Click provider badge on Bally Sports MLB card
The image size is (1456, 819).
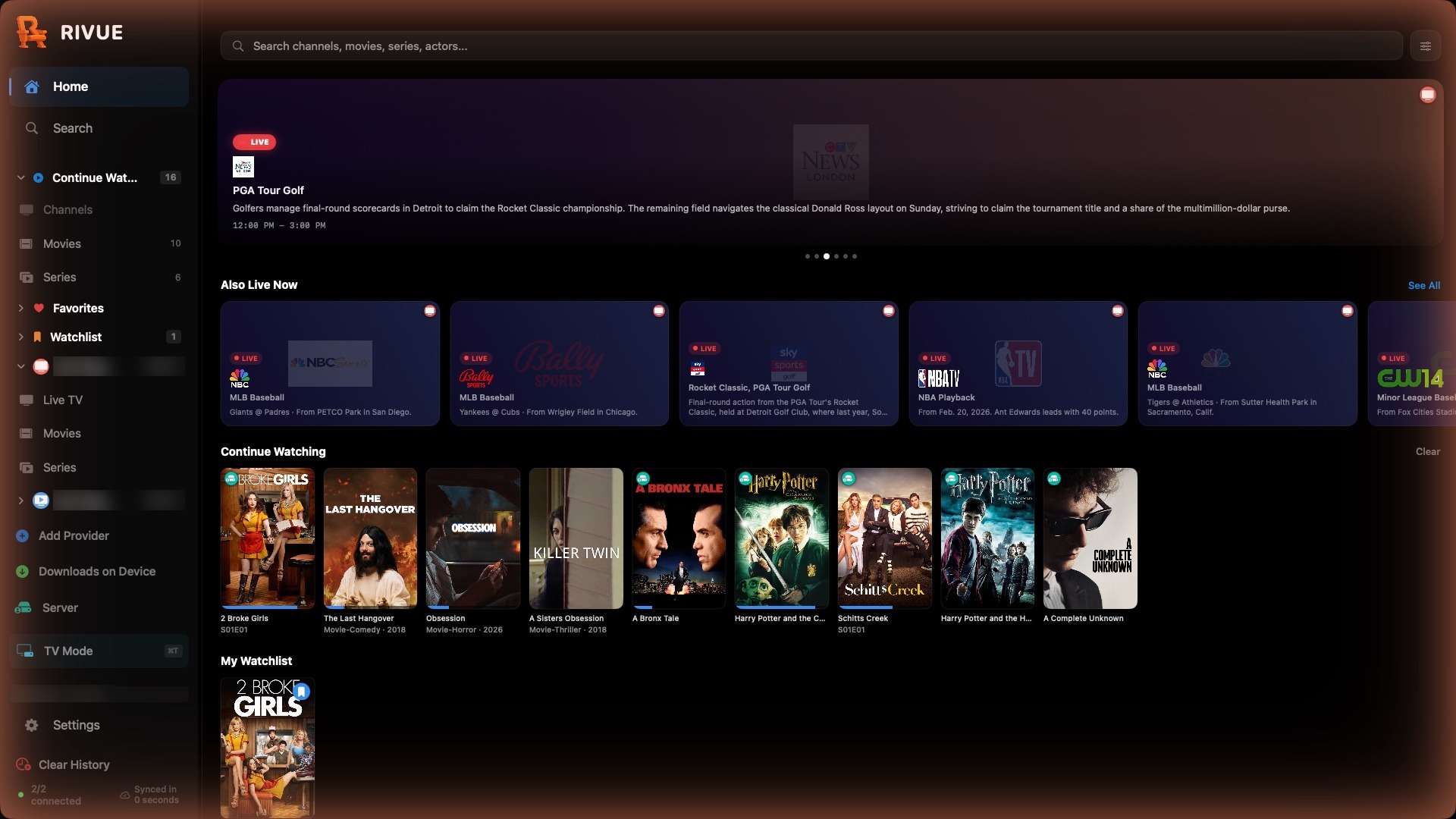click(x=659, y=311)
